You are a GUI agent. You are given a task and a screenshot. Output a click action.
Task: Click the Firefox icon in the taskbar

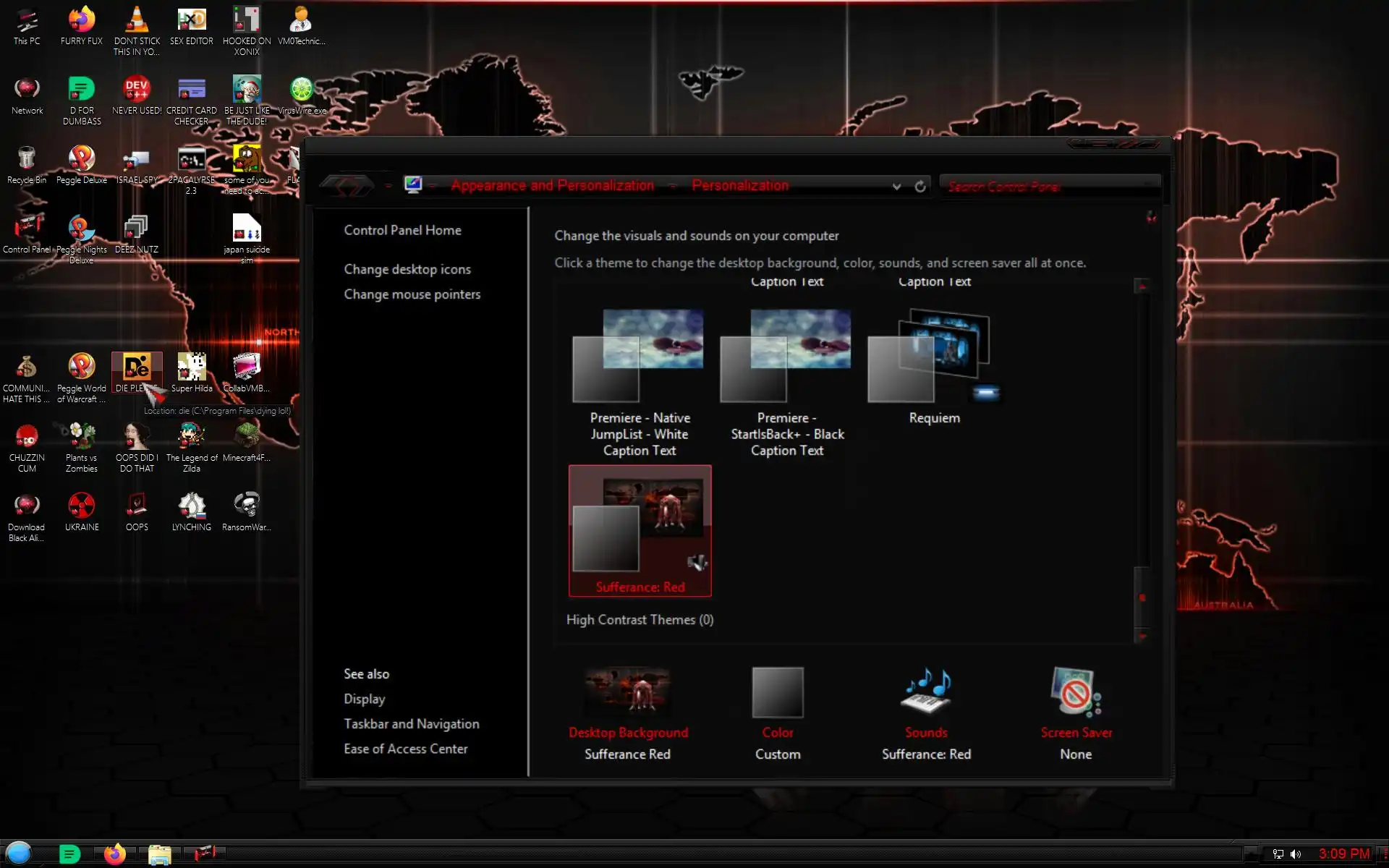point(114,854)
